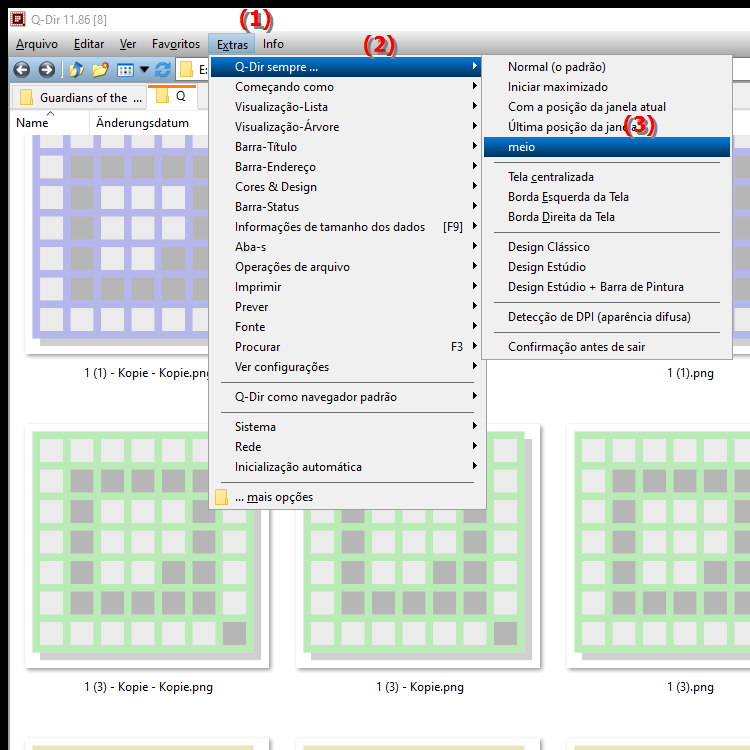This screenshot has height=750, width=750.
Task: Open the Editar menu
Action: pyautogui.click(x=88, y=44)
